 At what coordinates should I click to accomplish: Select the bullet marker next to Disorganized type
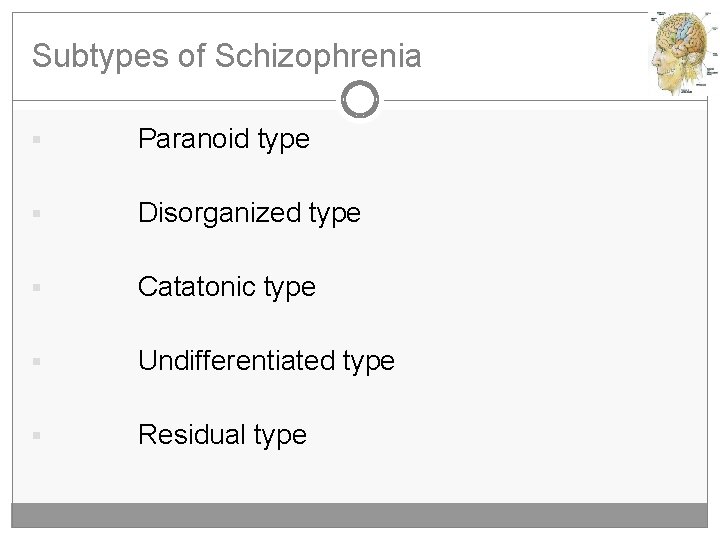[36, 215]
